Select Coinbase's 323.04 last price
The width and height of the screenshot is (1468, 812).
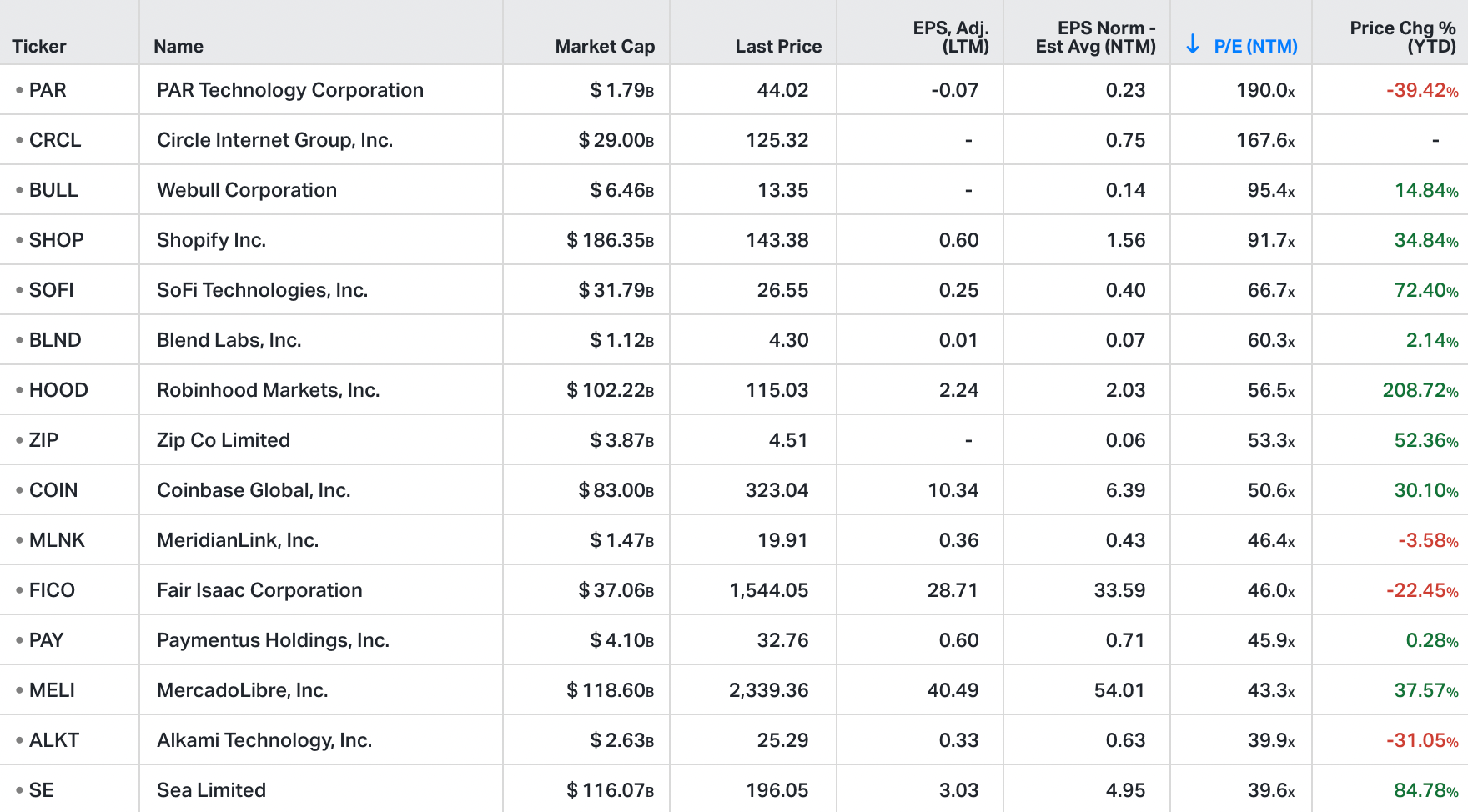777,490
